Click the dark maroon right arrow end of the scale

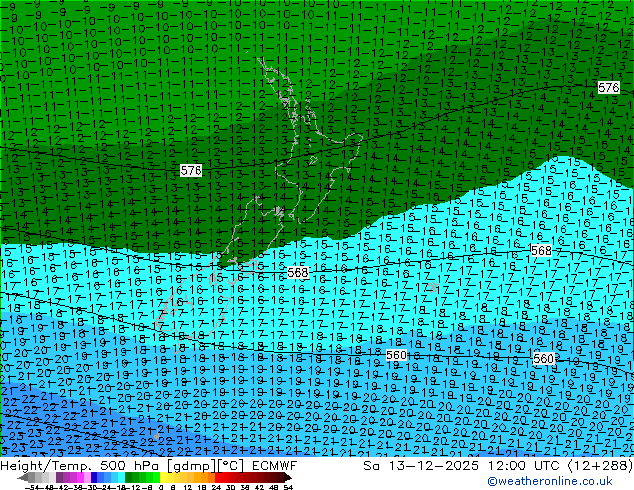click(288, 477)
